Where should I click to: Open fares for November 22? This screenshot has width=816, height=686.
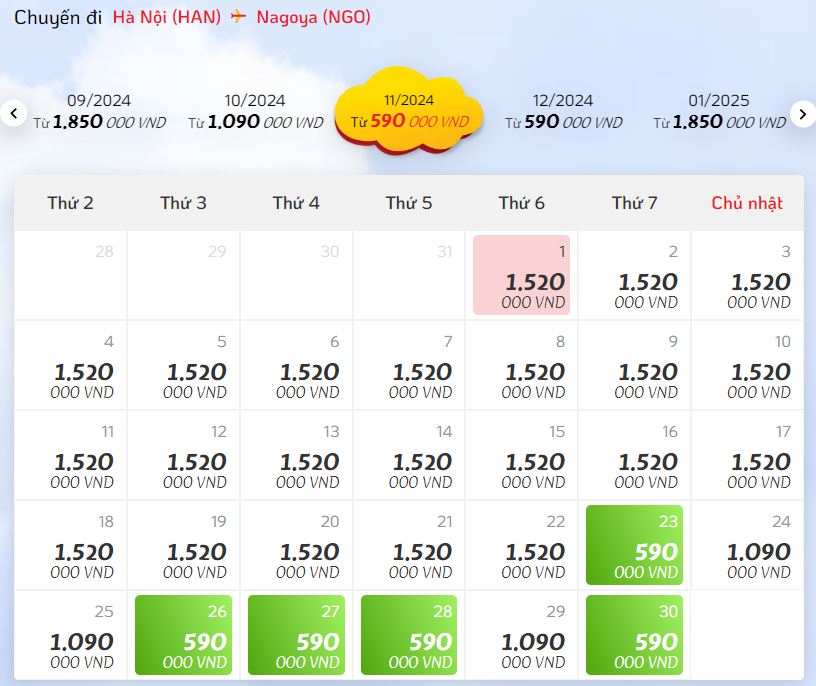point(521,545)
